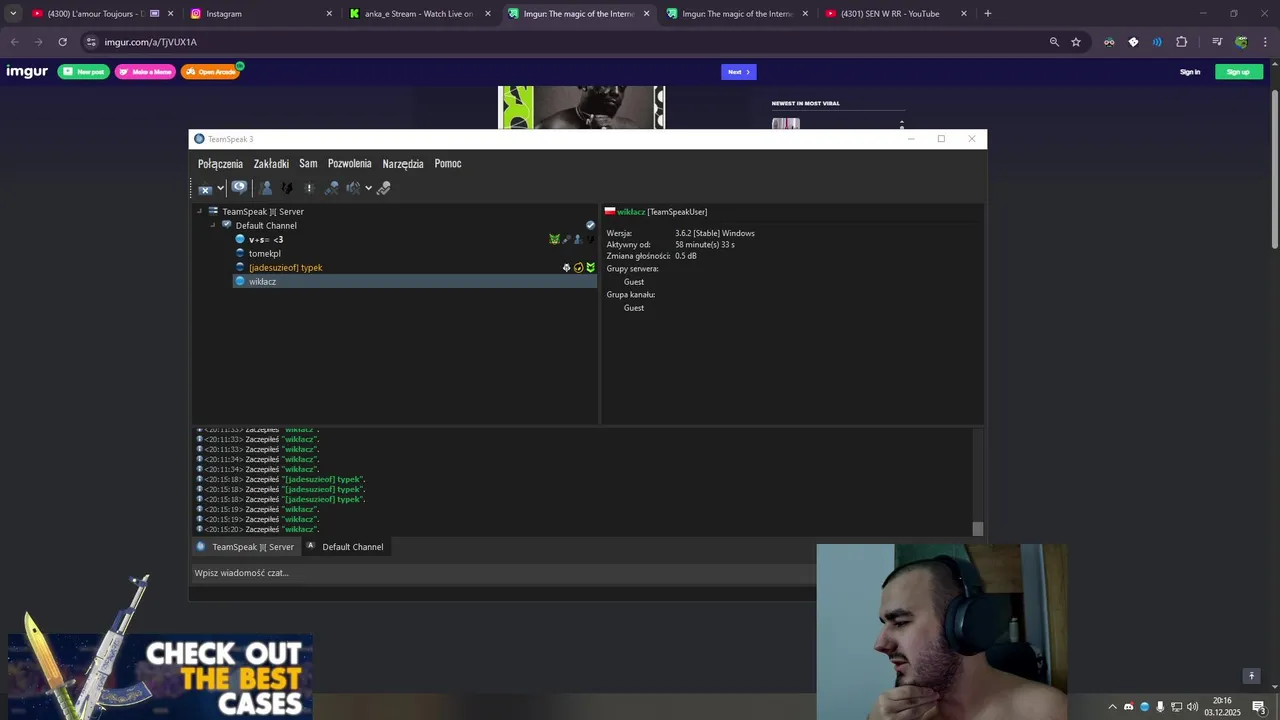Collapse the TeamSpeak ]|[ Server tree node
1280x720 pixels.
coord(199,212)
